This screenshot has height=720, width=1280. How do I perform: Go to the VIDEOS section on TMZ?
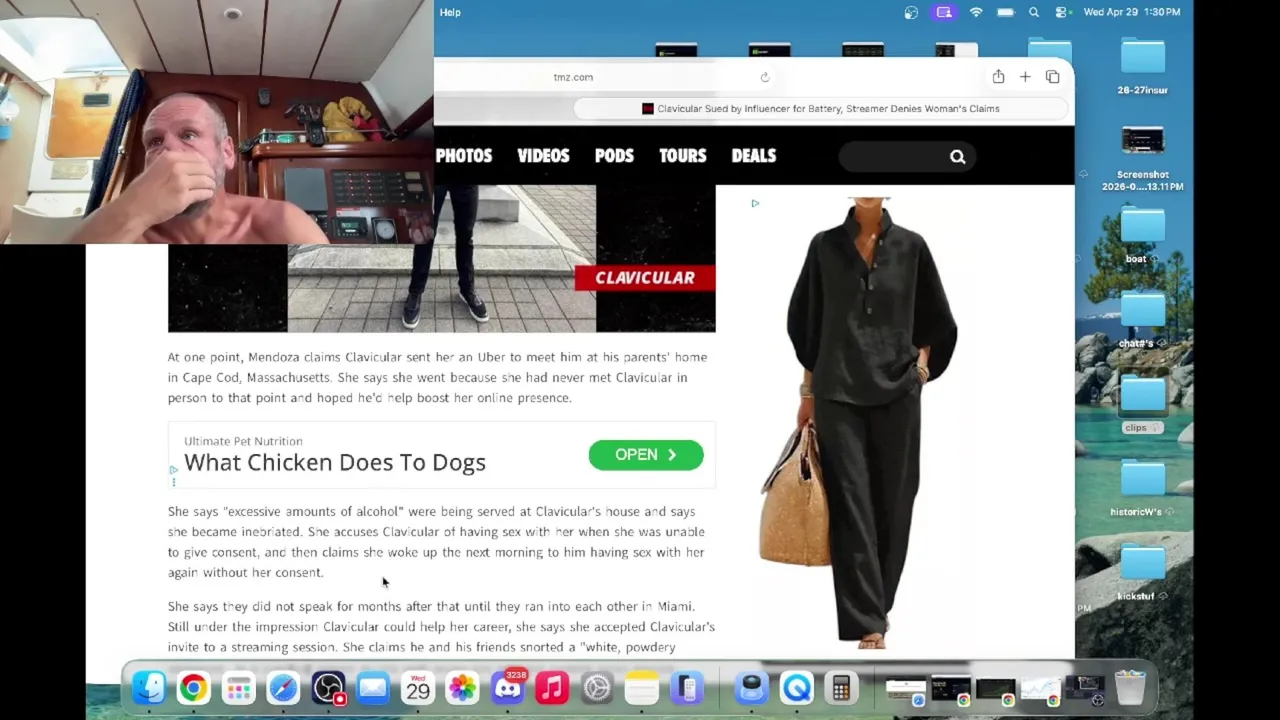[x=543, y=156]
